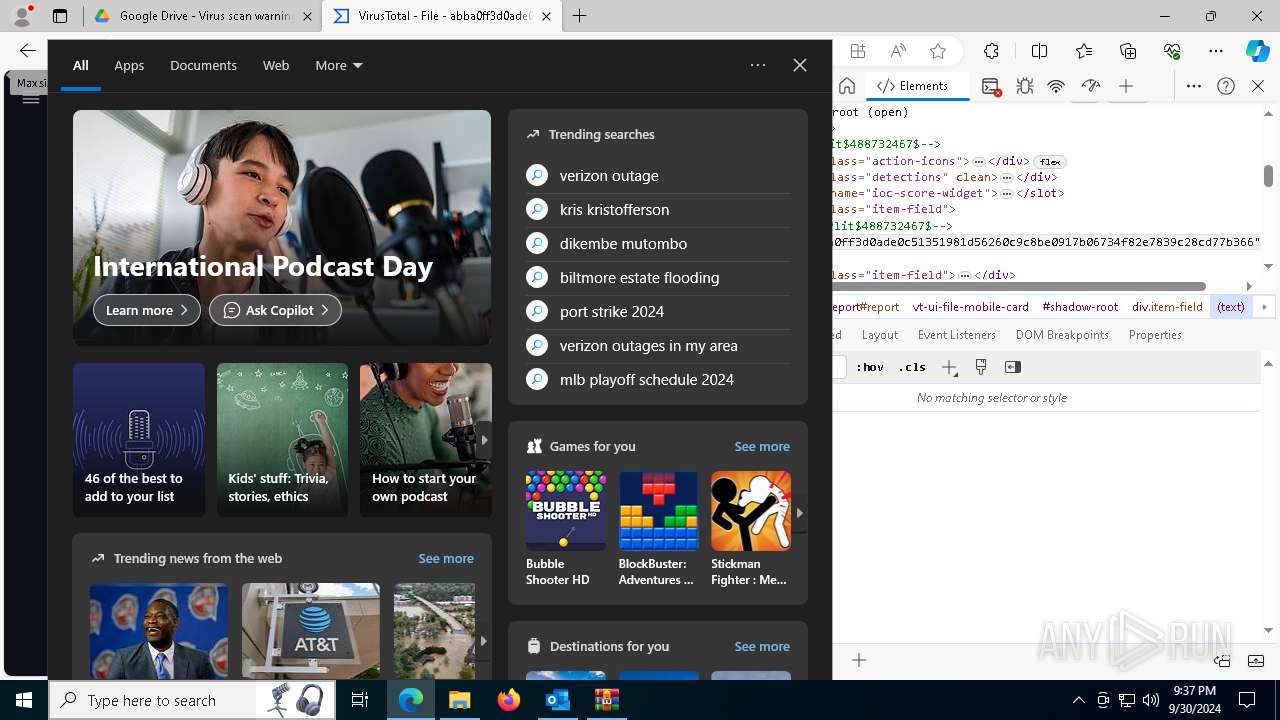
Task: Show hidden system tray icons chevron
Action: (x=1078, y=700)
